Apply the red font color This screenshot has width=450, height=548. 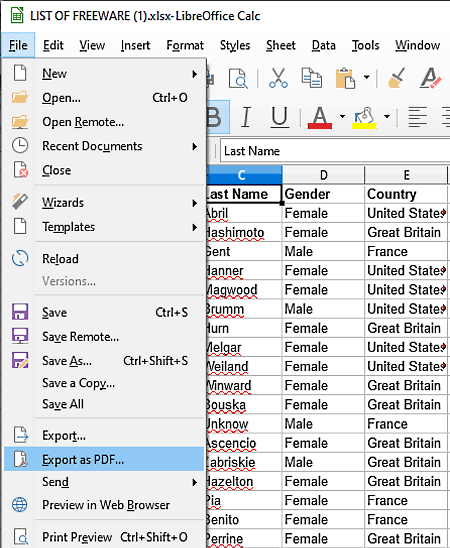(x=320, y=117)
